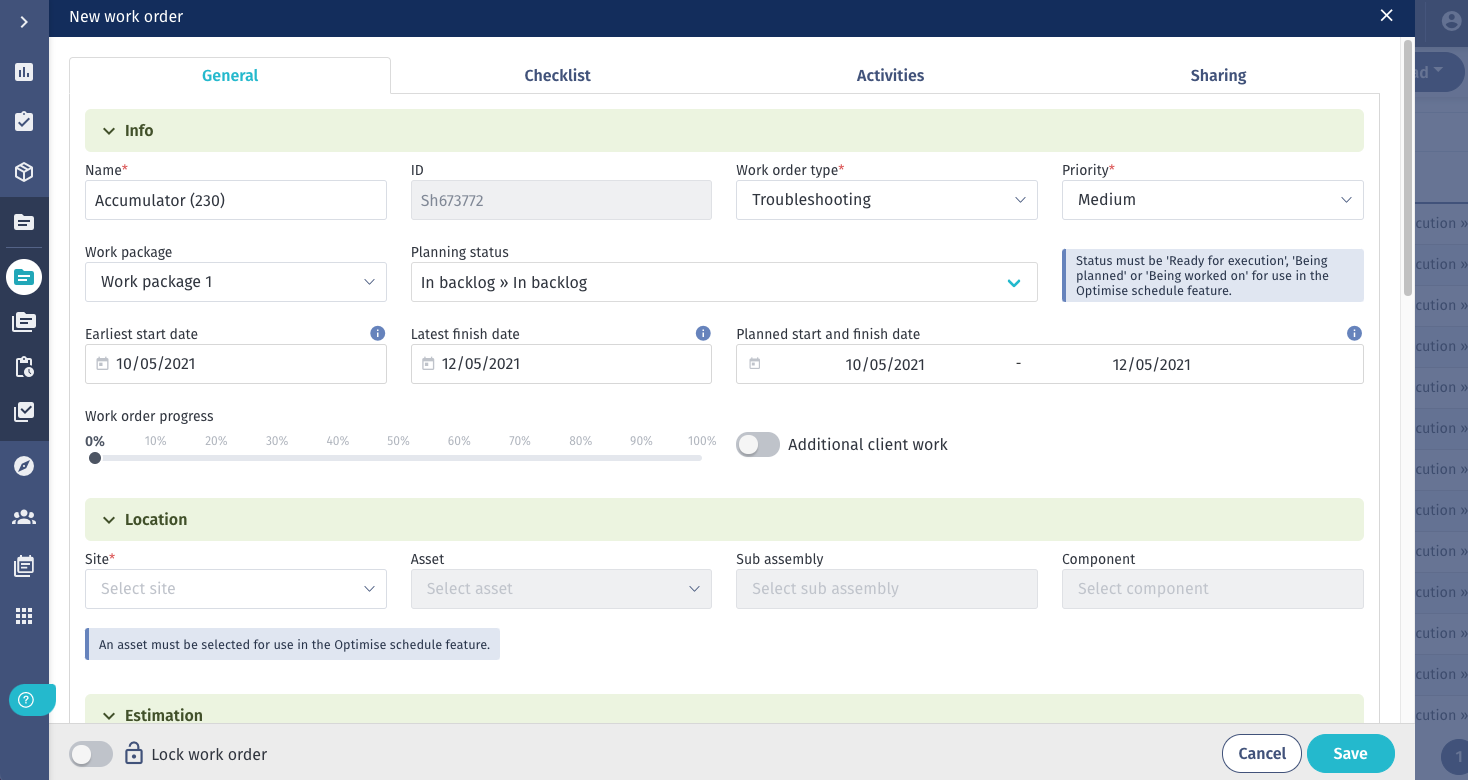Screen dimensions: 1468x780
Task: Click the Select component field
Action: pos(1212,589)
